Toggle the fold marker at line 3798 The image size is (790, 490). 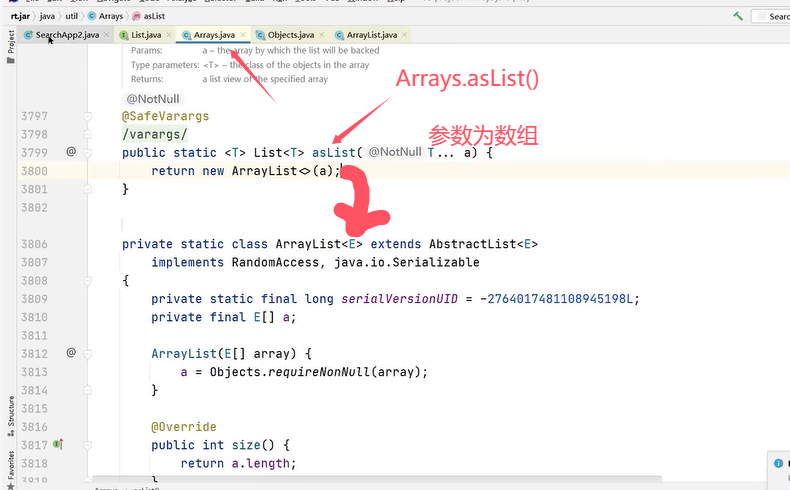pyautogui.click(x=87, y=134)
